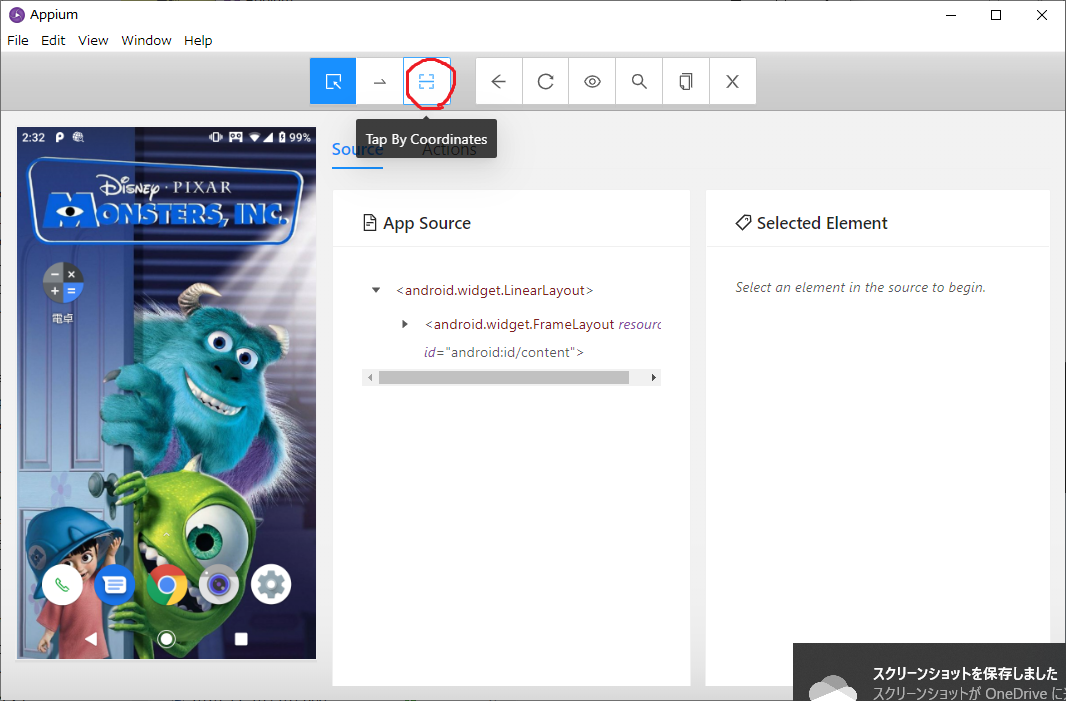Click the Back arrow toolbar button
This screenshot has width=1066, height=701.
coord(499,82)
